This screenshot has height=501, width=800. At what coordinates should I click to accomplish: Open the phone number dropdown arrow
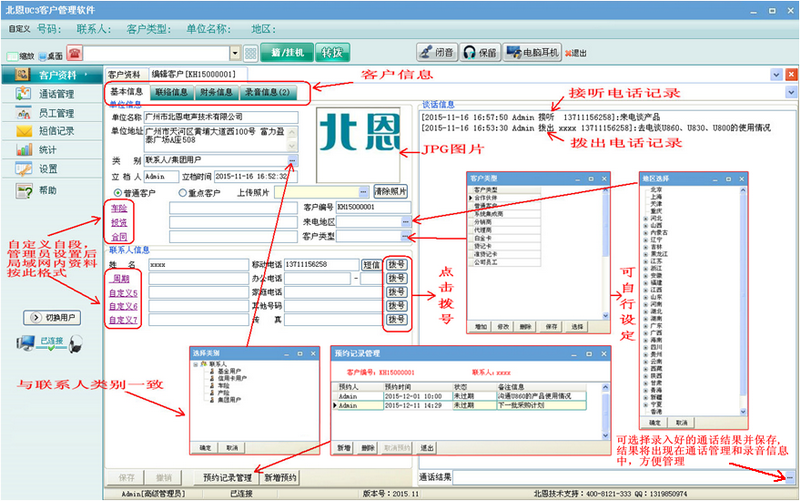click(235, 53)
